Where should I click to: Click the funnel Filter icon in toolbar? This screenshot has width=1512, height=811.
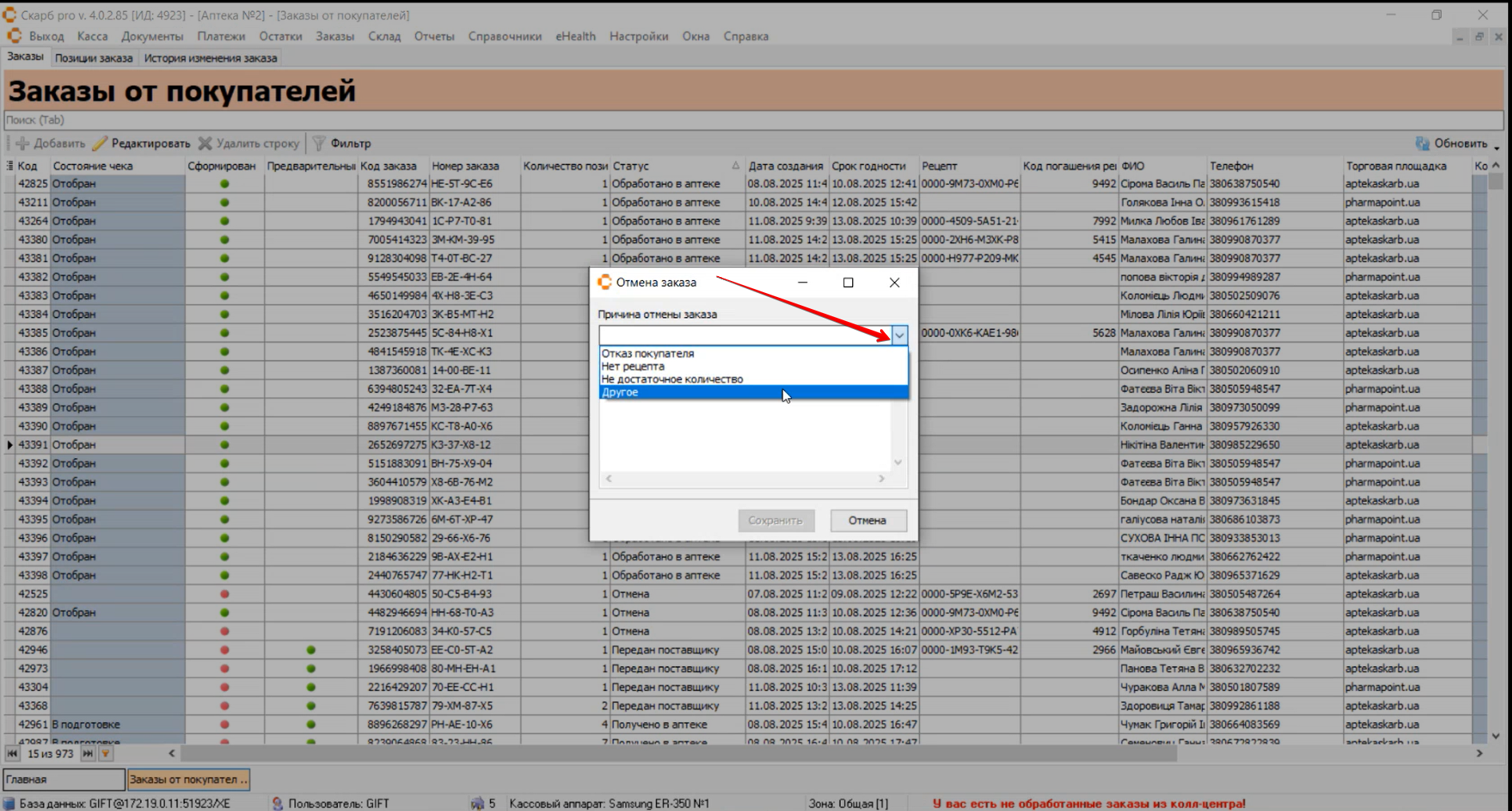click(x=319, y=143)
